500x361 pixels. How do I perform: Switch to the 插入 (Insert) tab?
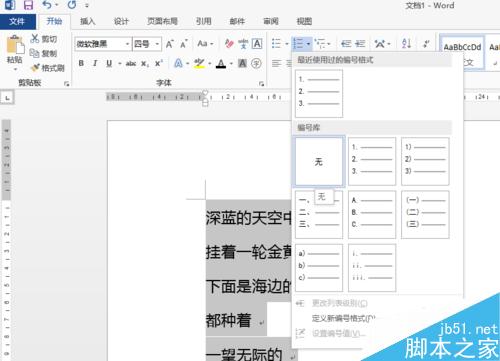(88, 22)
